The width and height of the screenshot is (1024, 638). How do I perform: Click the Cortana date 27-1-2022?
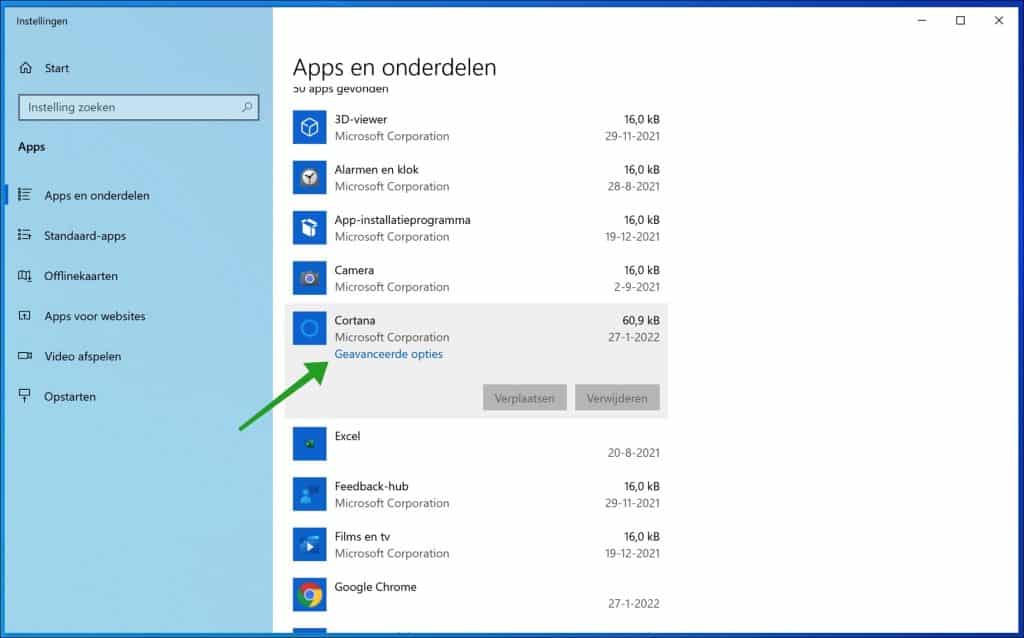[633, 338]
